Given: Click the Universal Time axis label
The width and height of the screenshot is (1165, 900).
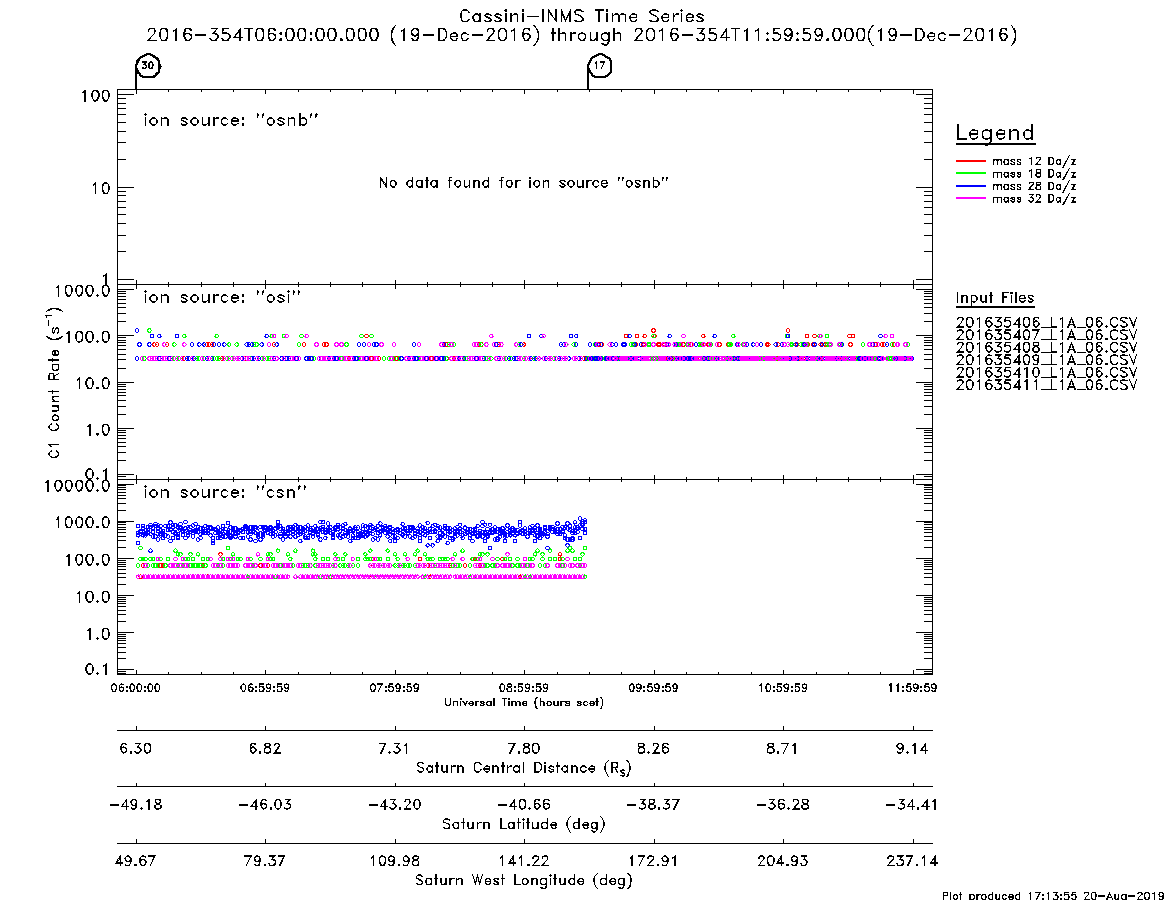Looking at the screenshot, I should click(x=524, y=702).
